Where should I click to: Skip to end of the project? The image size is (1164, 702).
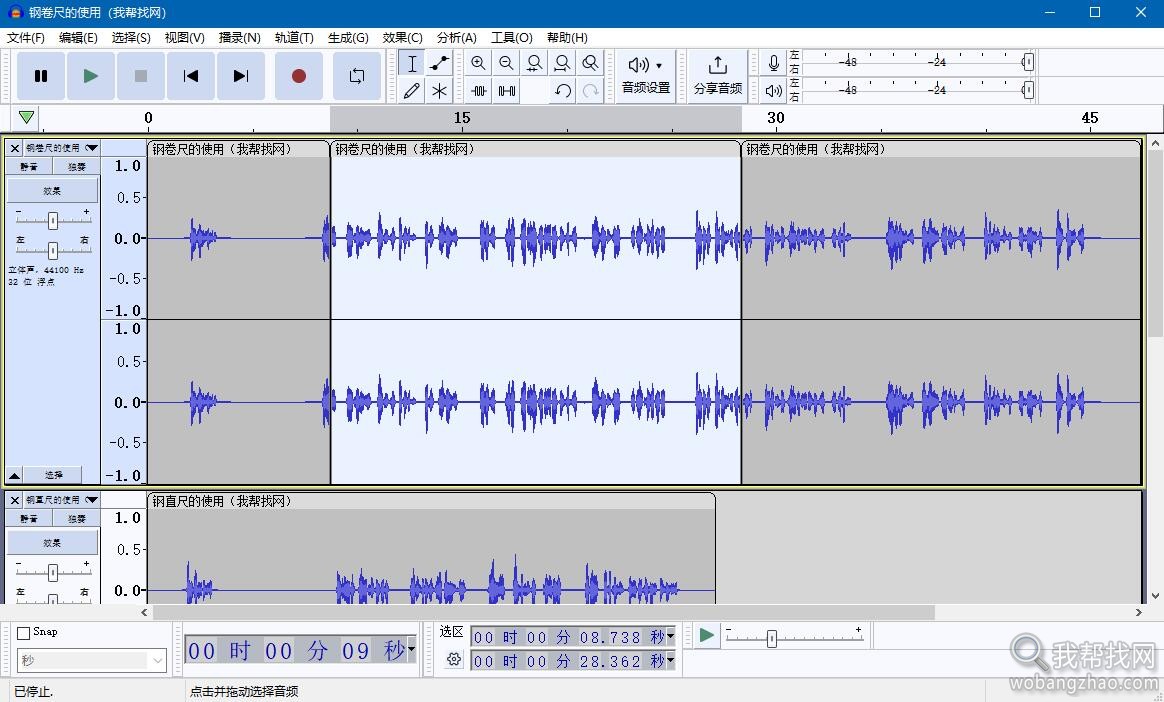point(241,76)
